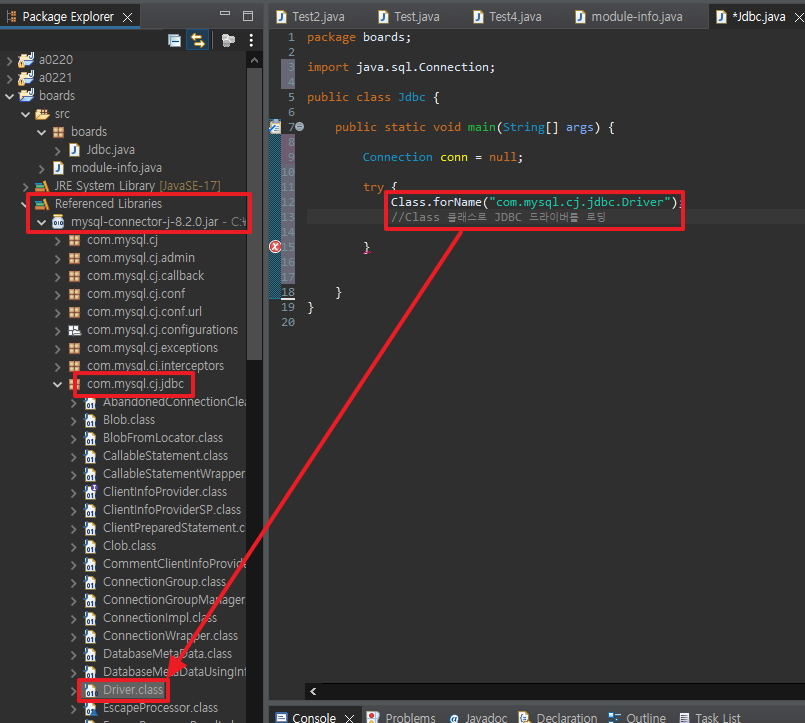Image resolution: width=805 pixels, height=723 pixels.
Task: Switch to the module-info.java editor tab
Action: [629, 17]
